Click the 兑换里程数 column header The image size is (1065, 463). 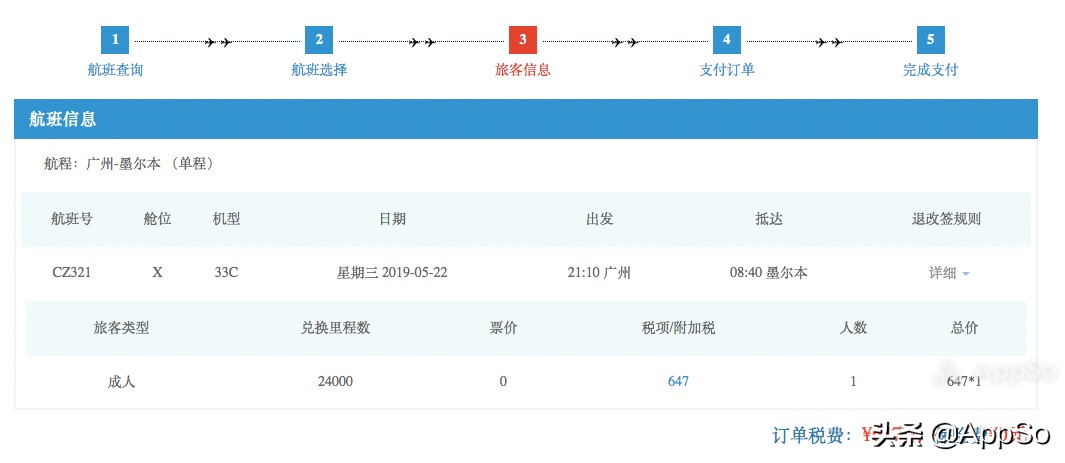pyautogui.click(x=335, y=328)
